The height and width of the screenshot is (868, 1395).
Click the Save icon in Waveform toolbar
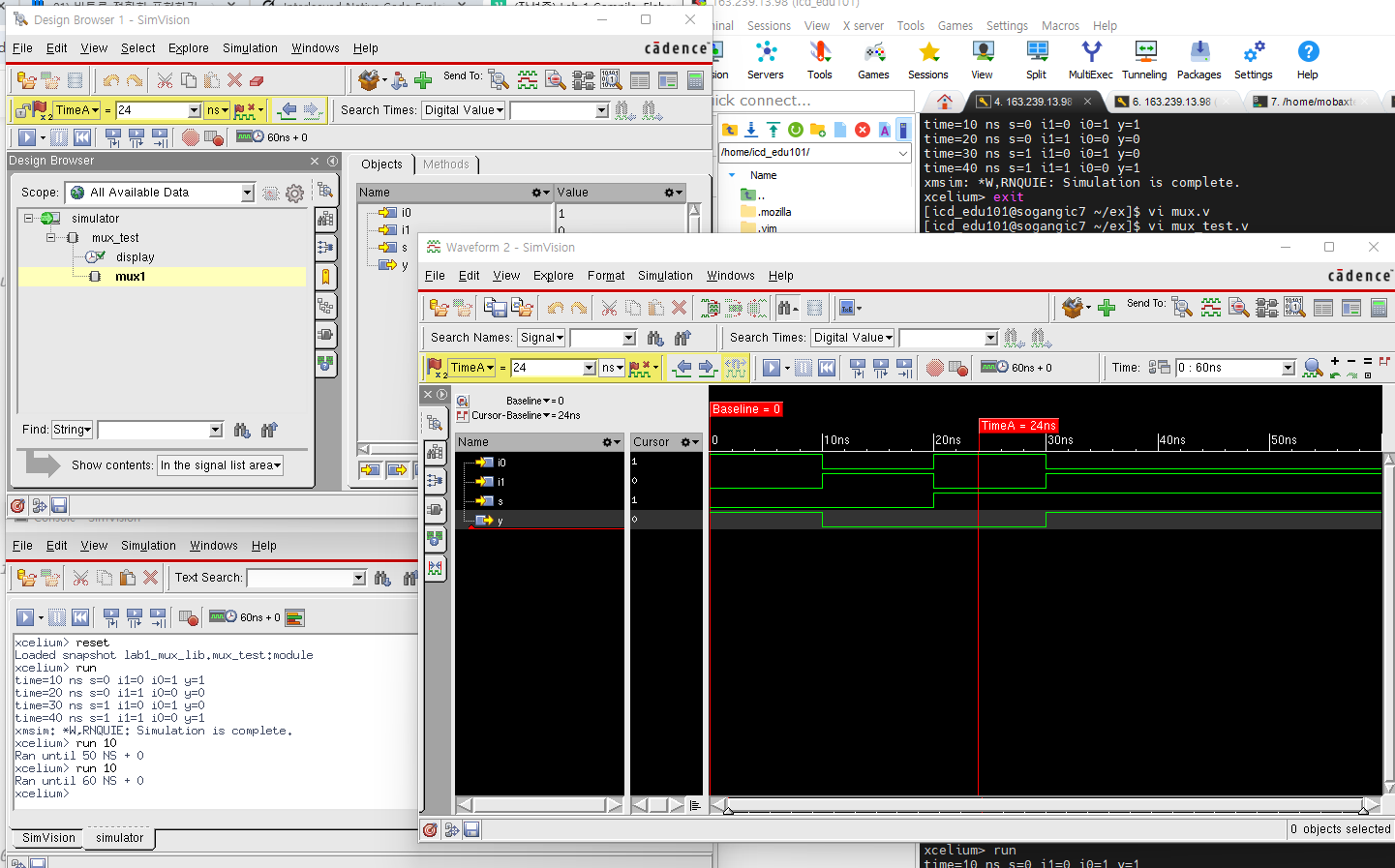(x=496, y=308)
